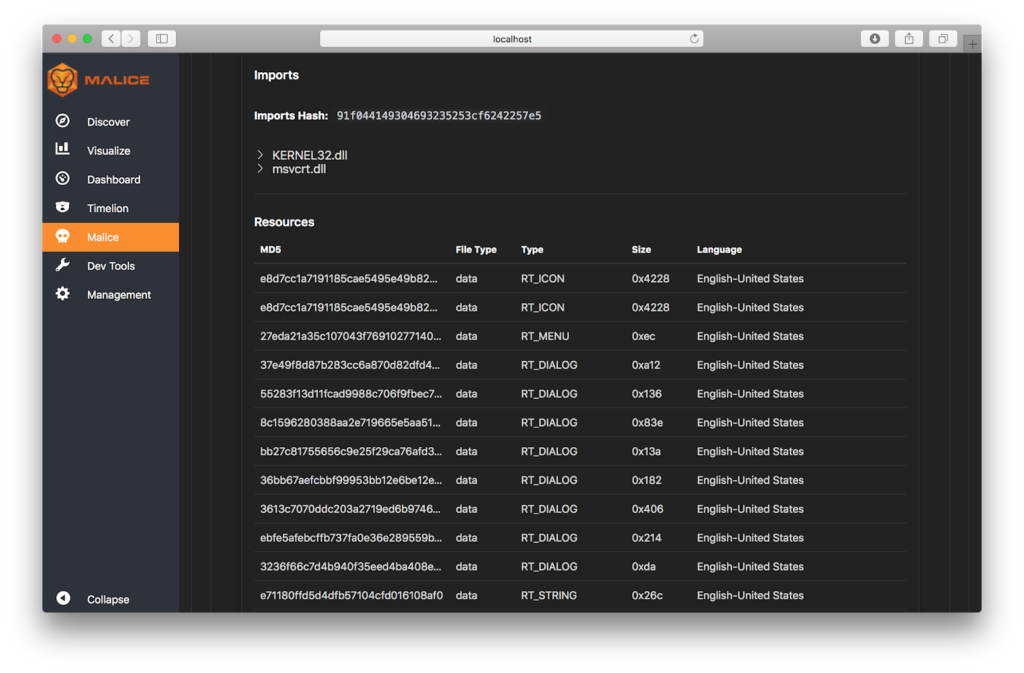Click the Dashboard gauge icon
This screenshot has width=1024, height=673.
tap(63, 178)
